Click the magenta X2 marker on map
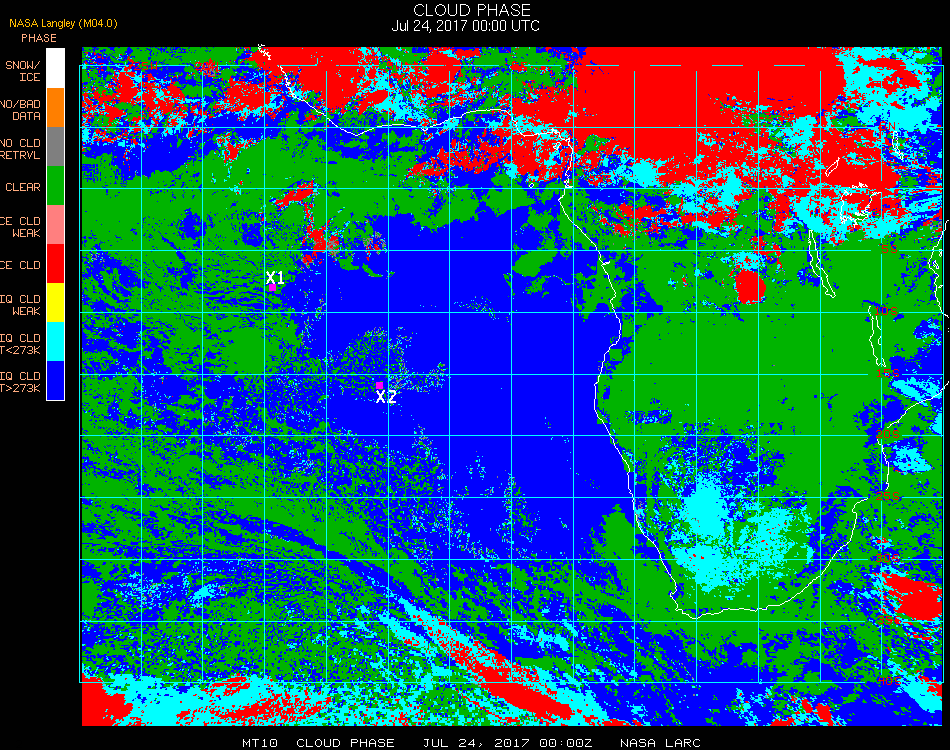 (379, 385)
